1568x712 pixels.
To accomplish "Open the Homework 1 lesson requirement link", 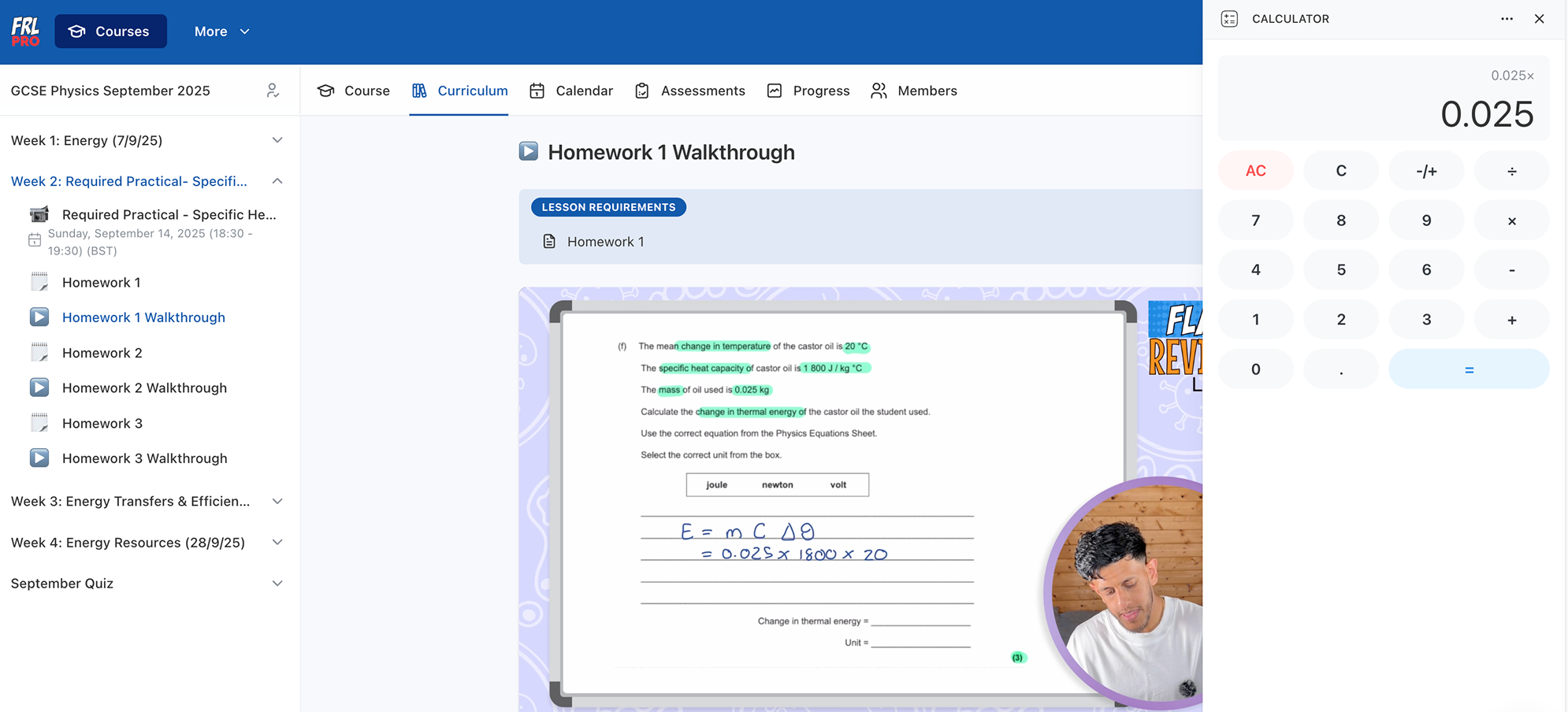I will pyautogui.click(x=605, y=241).
